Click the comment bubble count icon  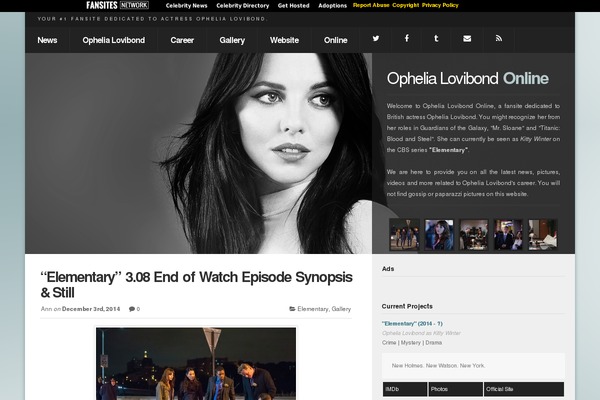(x=134, y=309)
